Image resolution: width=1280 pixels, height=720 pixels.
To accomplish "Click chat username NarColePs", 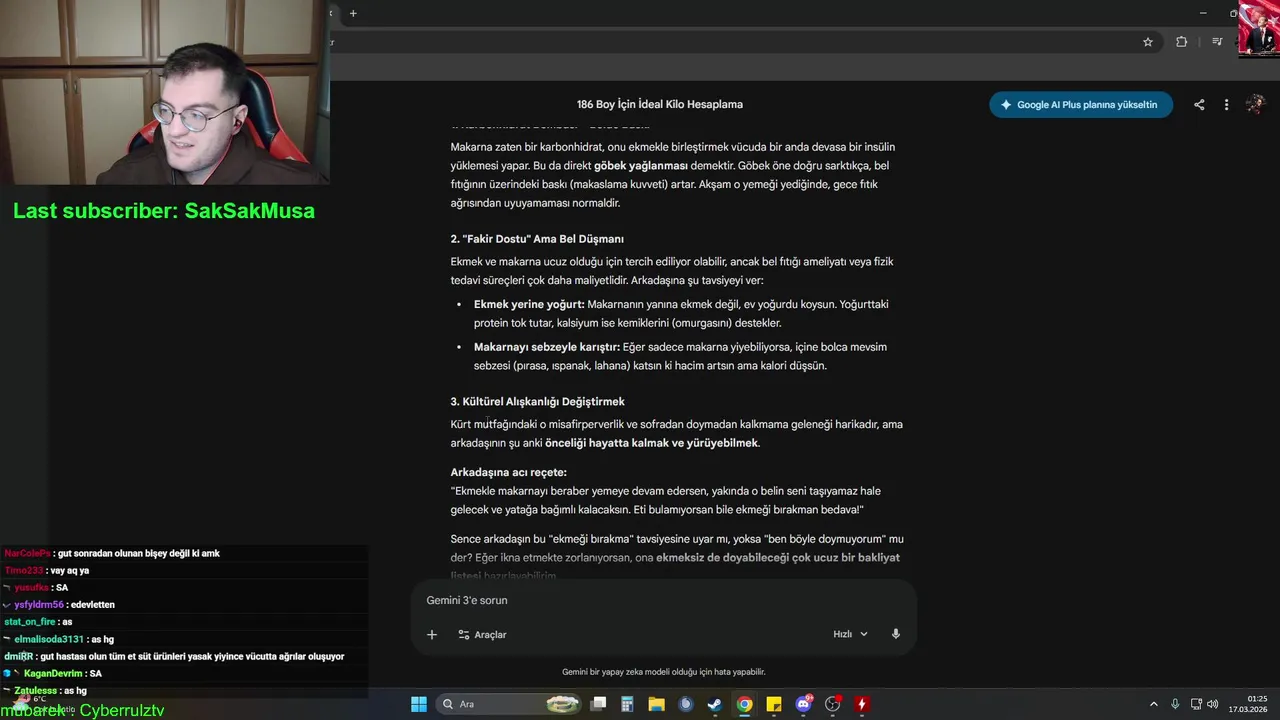I will (x=27, y=553).
